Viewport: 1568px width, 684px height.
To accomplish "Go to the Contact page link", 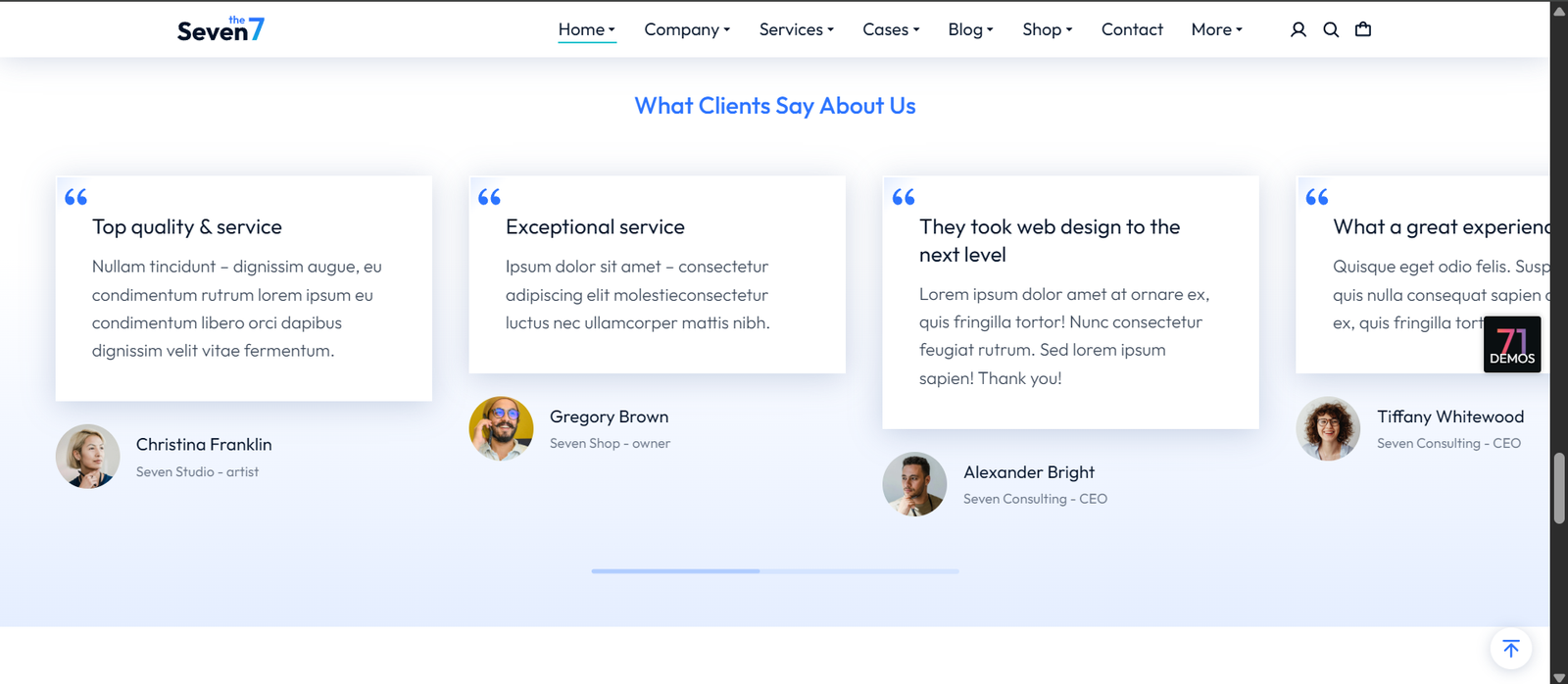I will [1132, 29].
